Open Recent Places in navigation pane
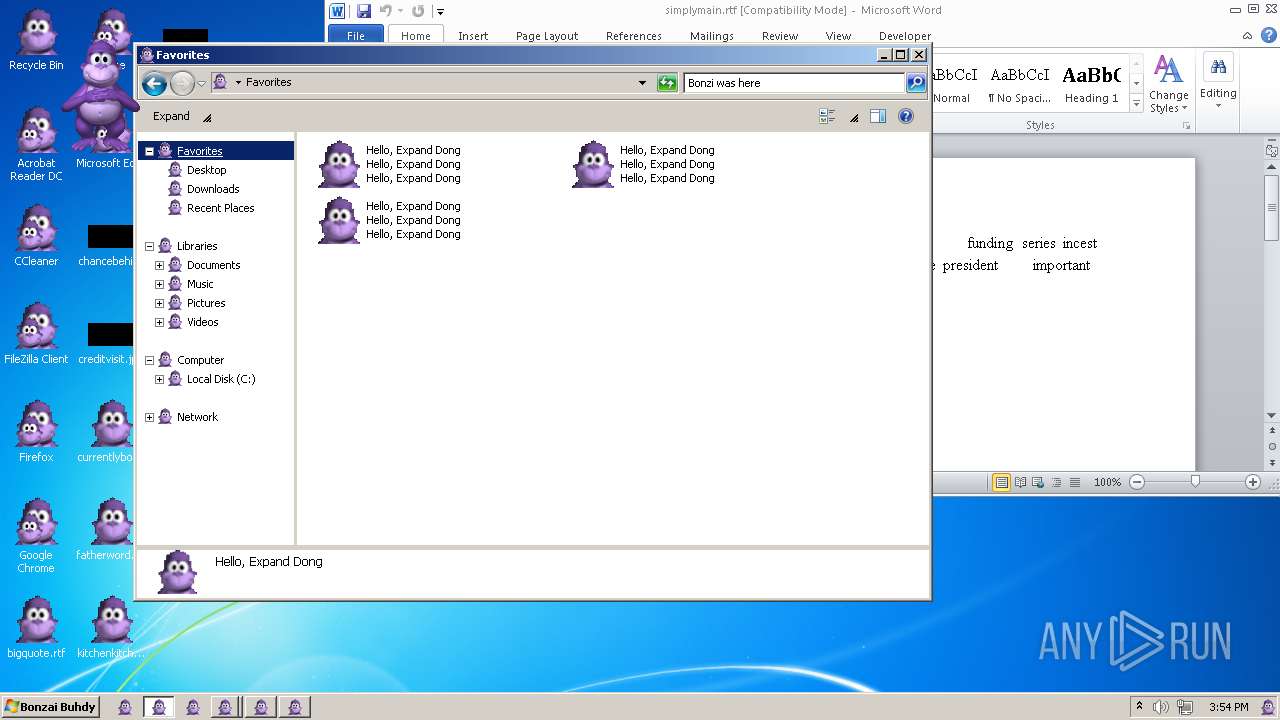This screenshot has height=720, width=1280. (220, 208)
